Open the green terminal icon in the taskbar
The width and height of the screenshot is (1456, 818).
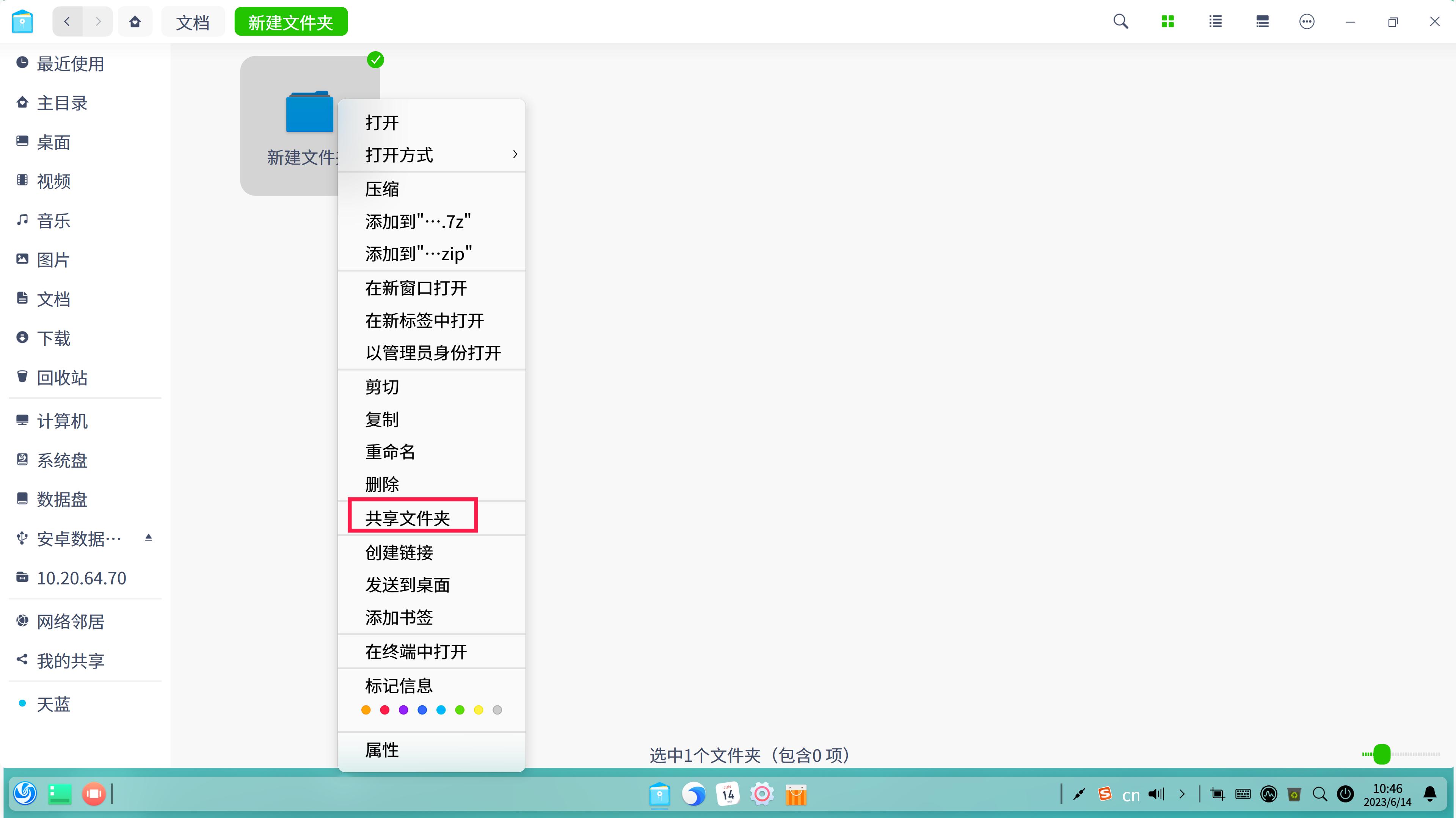pos(60,794)
